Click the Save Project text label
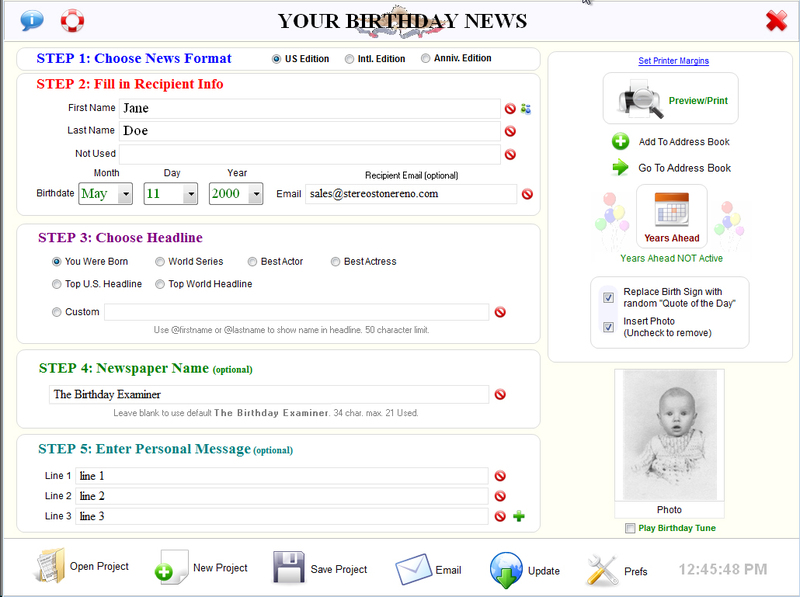Screen dimensions: 800x597 point(339,569)
